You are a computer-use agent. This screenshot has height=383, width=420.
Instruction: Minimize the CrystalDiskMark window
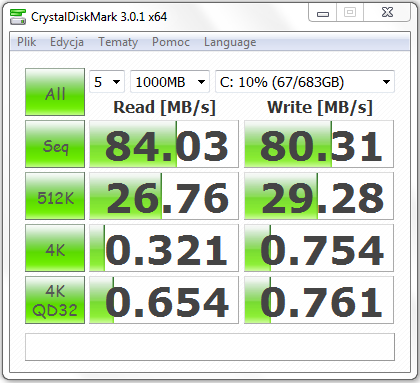(x=323, y=13)
